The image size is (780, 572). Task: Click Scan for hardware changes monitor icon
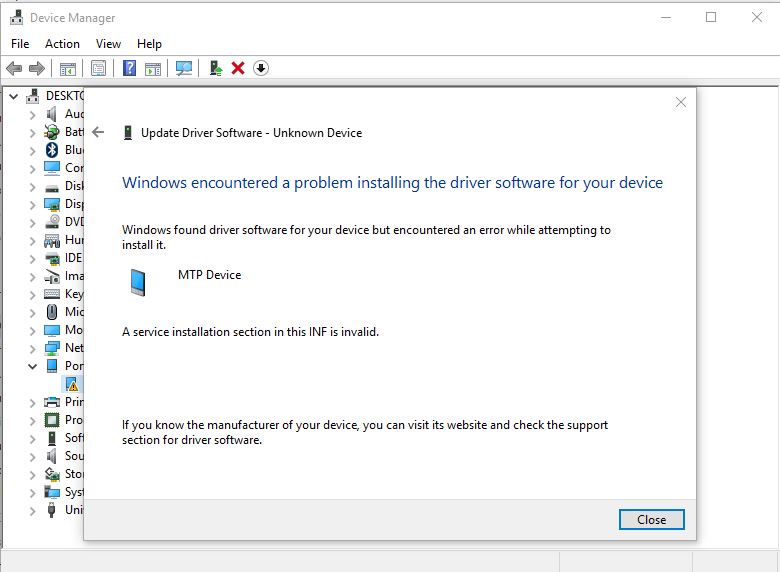[184, 68]
